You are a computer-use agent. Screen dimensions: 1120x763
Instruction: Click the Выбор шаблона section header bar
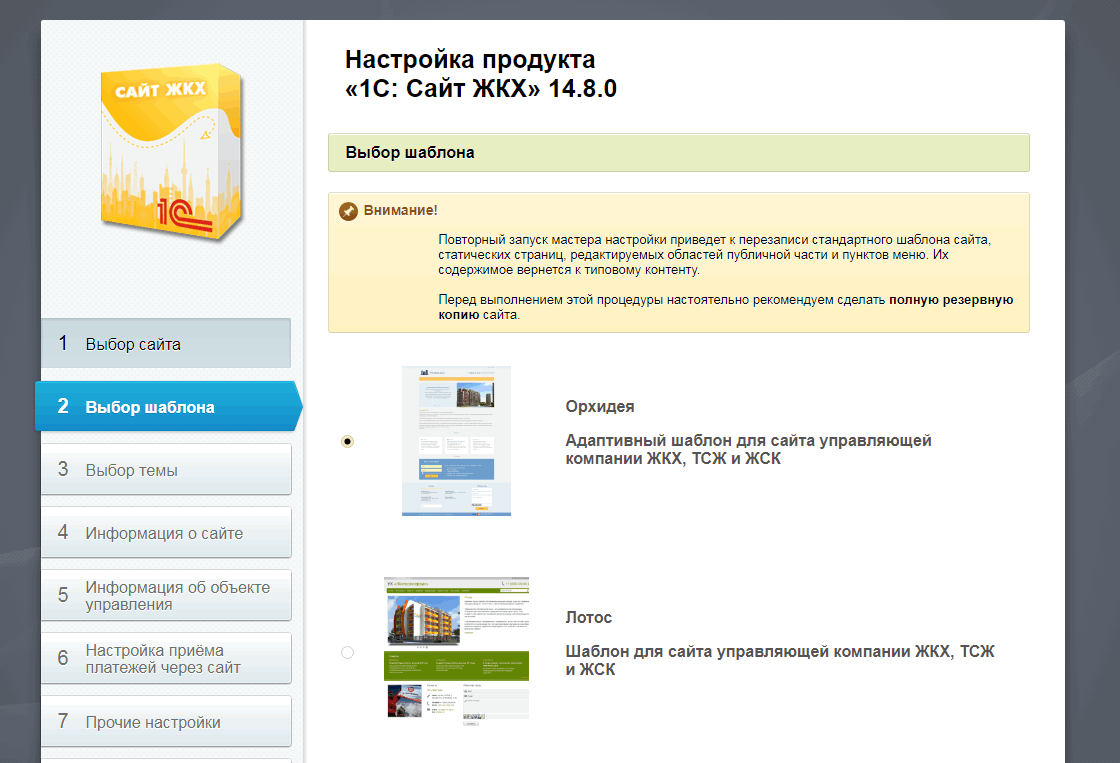tap(679, 152)
